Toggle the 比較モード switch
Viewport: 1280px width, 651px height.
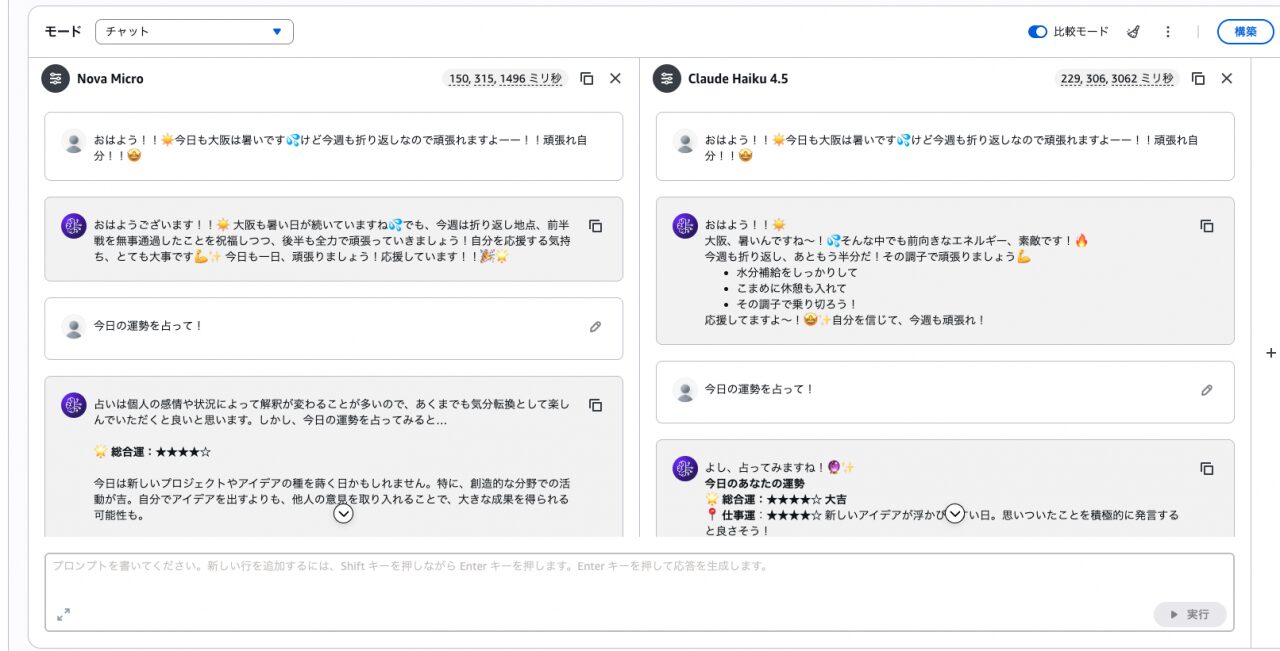coord(1038,32)
